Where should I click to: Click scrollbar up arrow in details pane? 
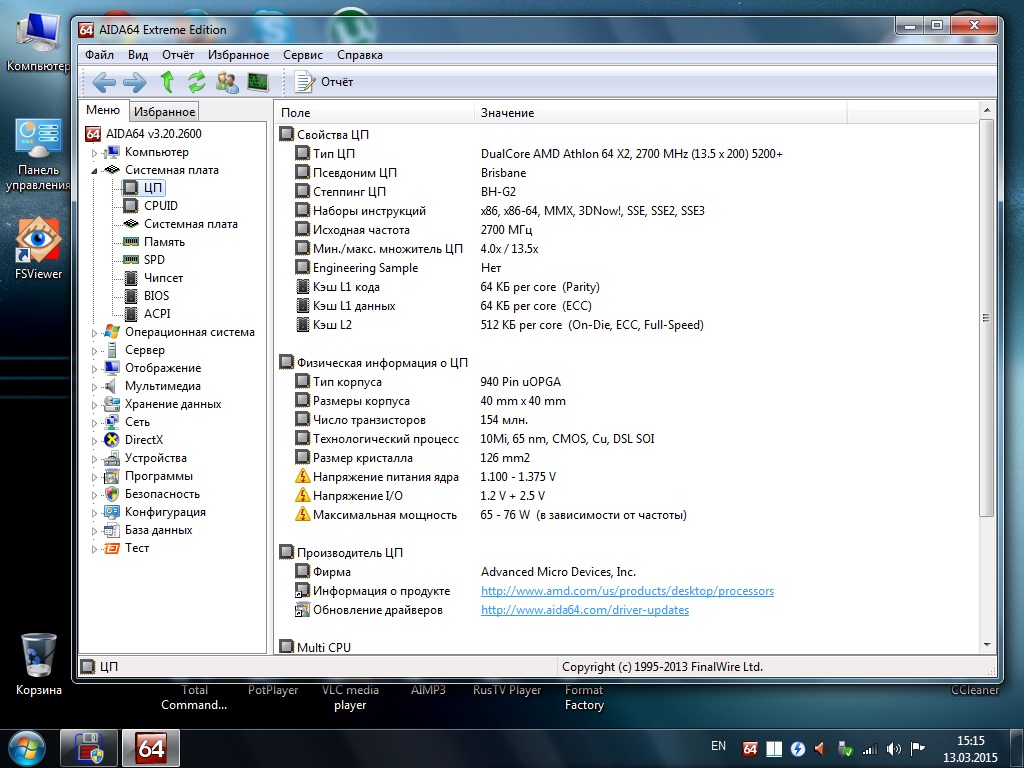pos(987,110)
